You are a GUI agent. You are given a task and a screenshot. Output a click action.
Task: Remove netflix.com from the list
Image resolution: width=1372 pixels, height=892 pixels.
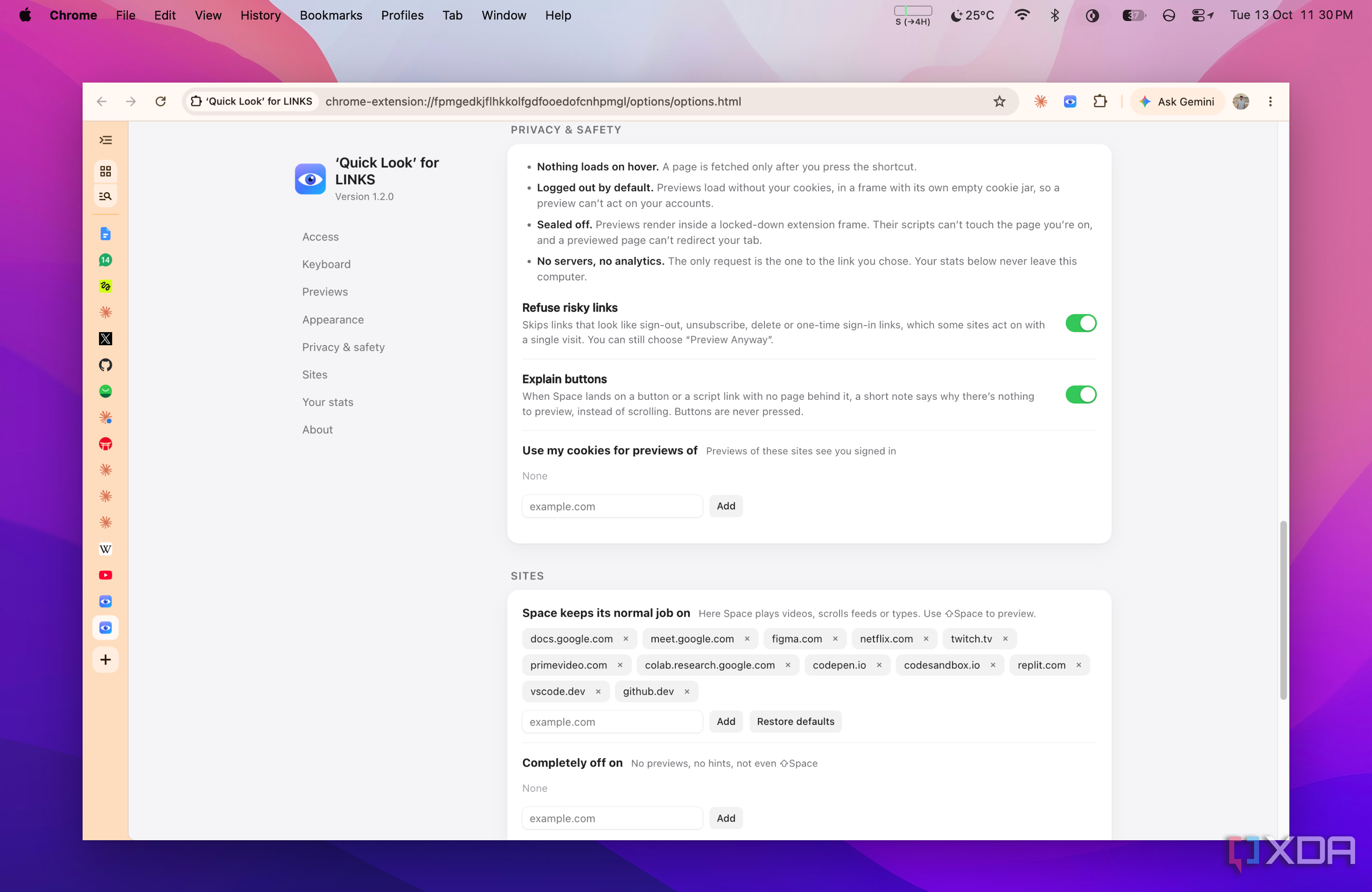pos(926,639)
